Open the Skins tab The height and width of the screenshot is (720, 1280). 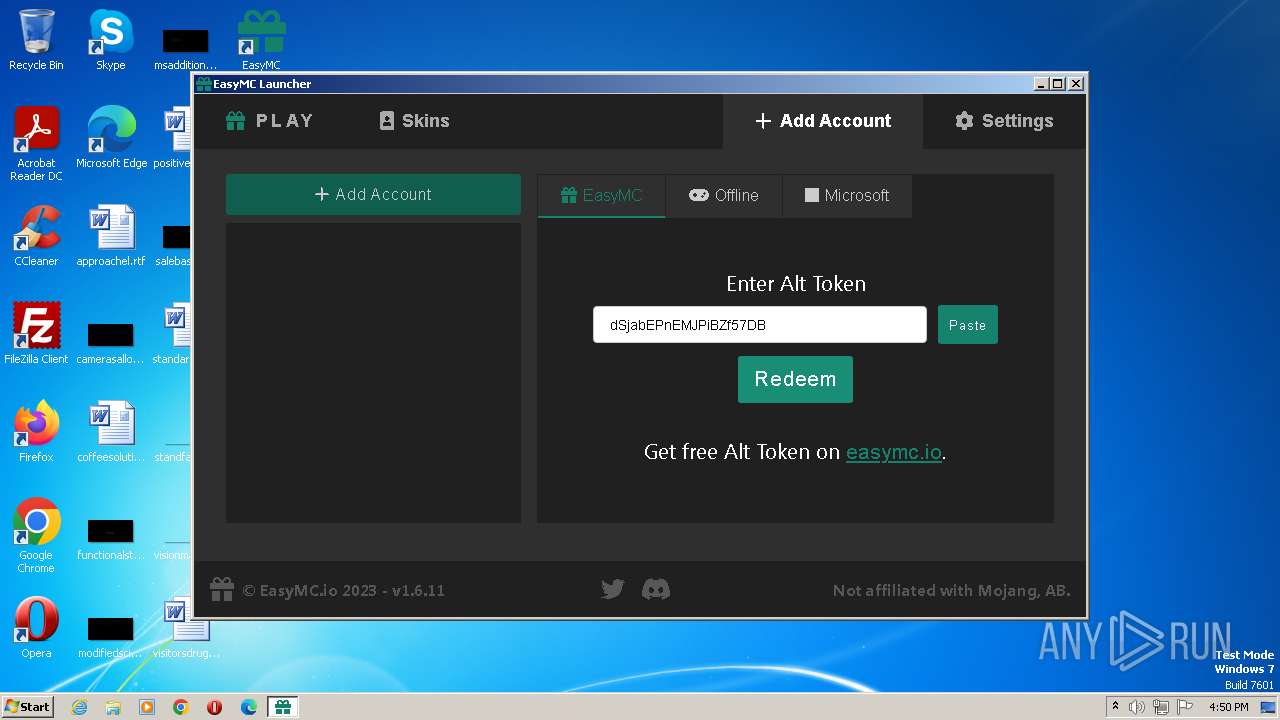click(414, 121)
